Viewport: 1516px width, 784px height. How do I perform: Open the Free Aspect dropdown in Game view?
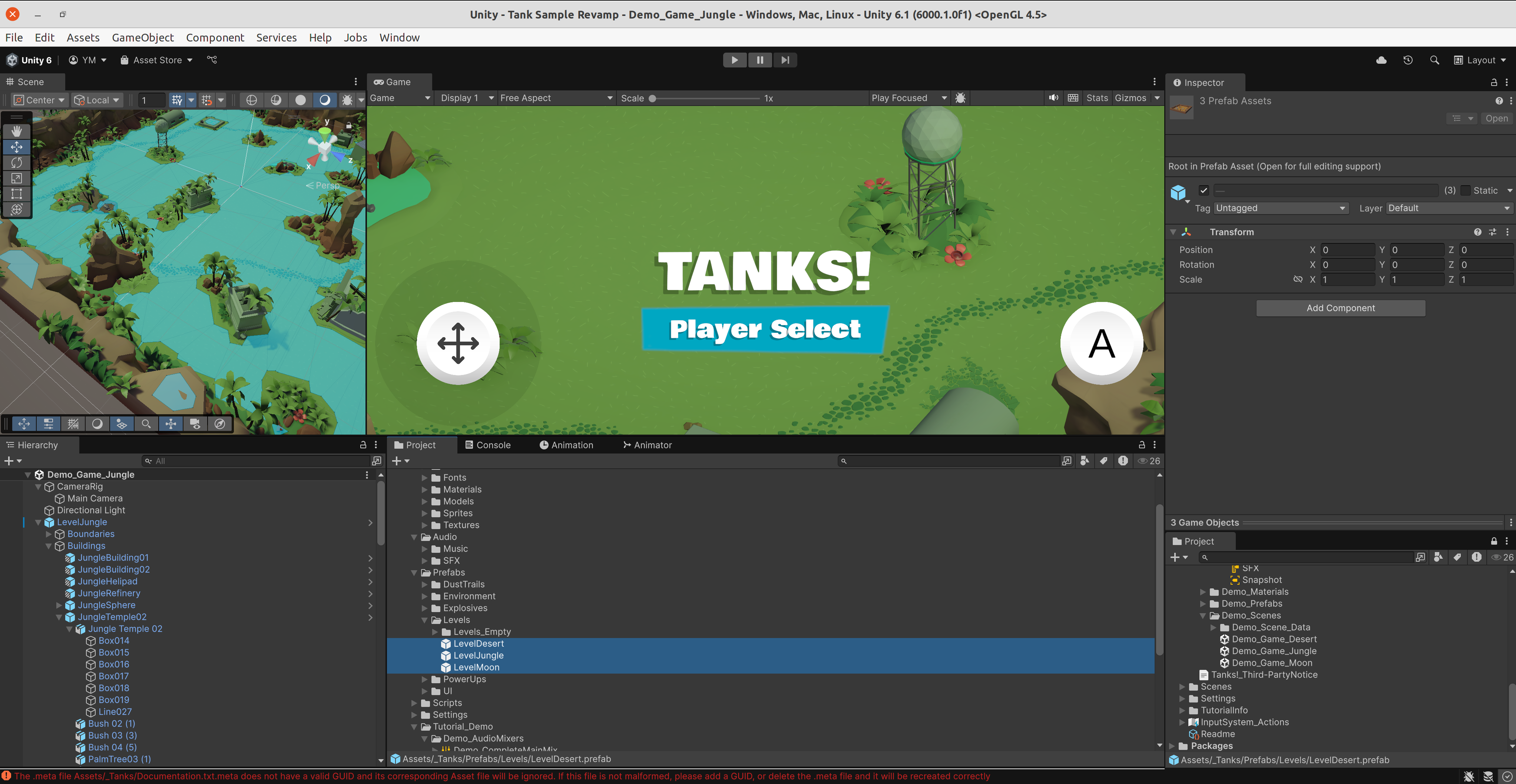click(x=556, y=98)
